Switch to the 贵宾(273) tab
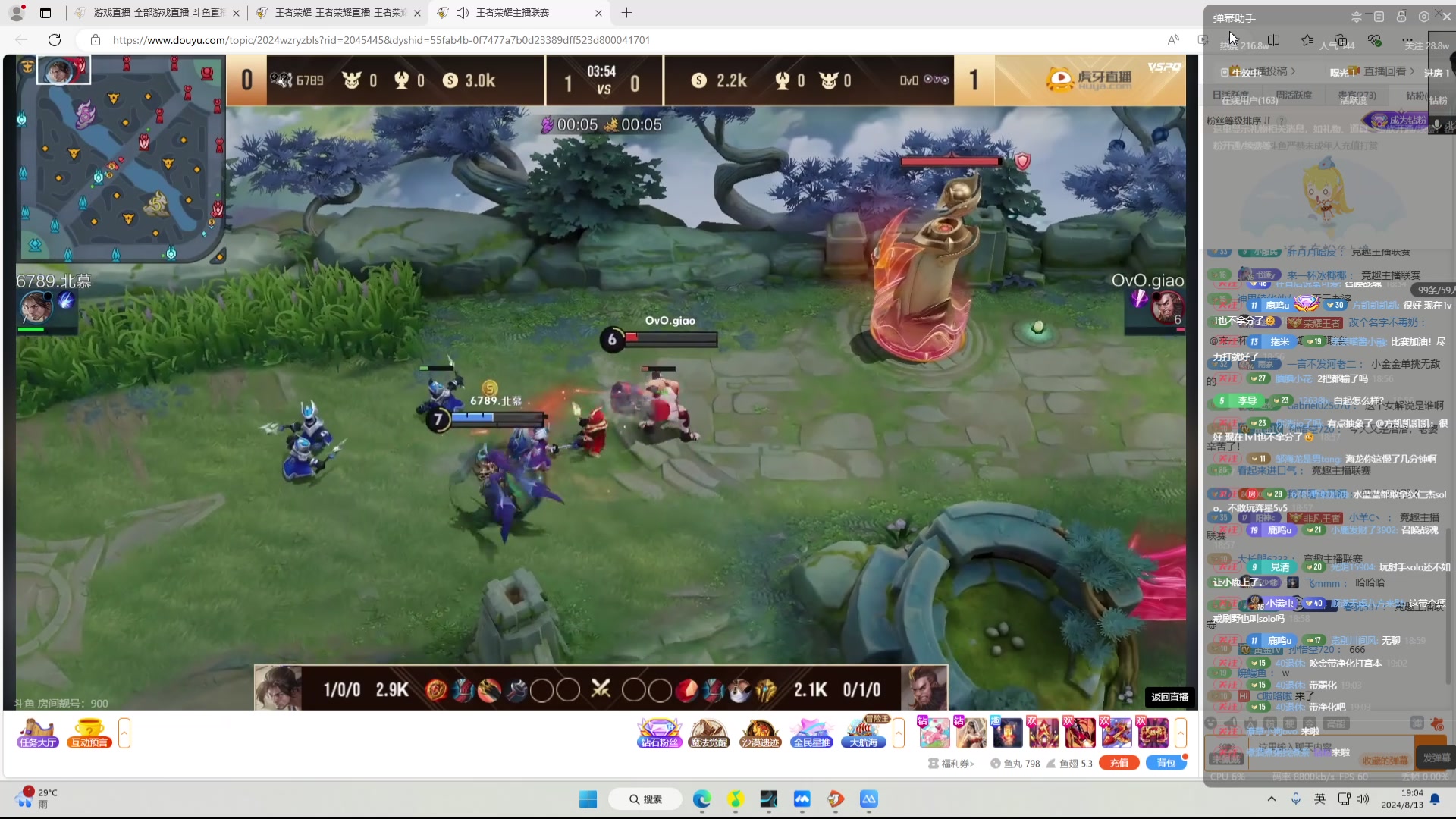This screenshot has width=1456, height=819. pyautogui.click(x=1357, y=96)
